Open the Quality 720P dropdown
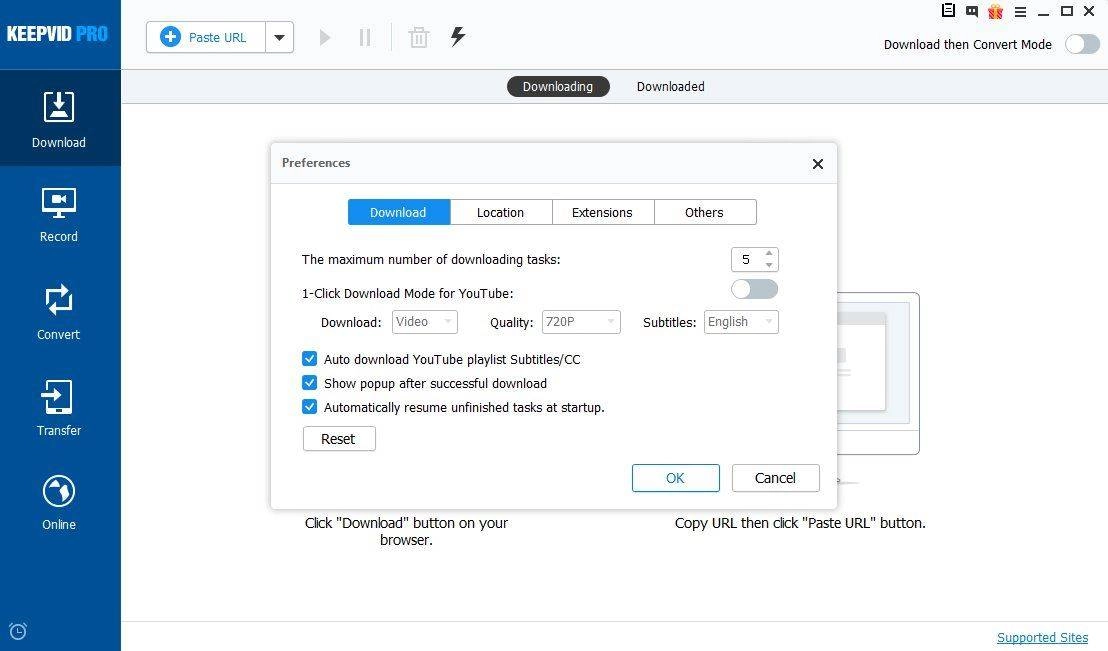The height and width of the screenshot is (651, 1108). pyautogui.click(x=581, y=322)
